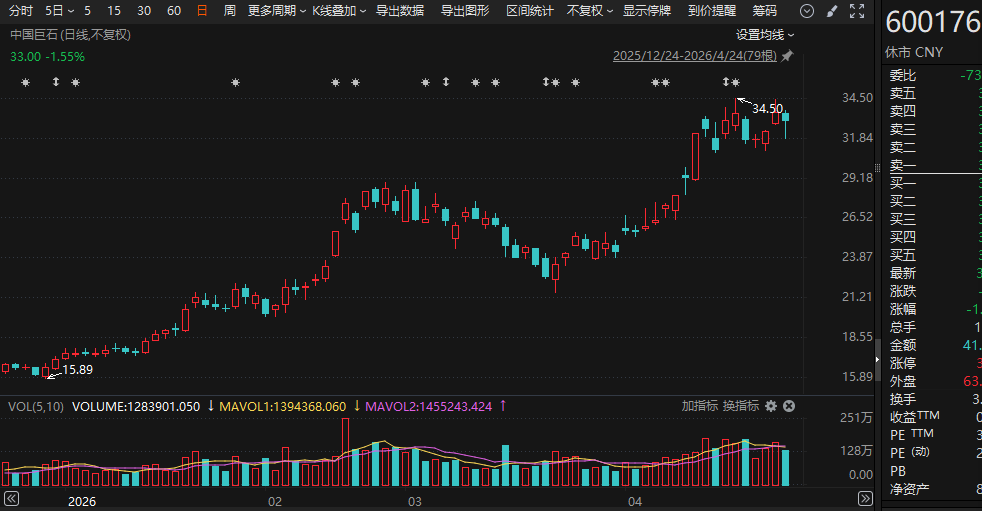Pin the date range with pushpin icon
The image size is (982, 511).
[x=787, y=56]
